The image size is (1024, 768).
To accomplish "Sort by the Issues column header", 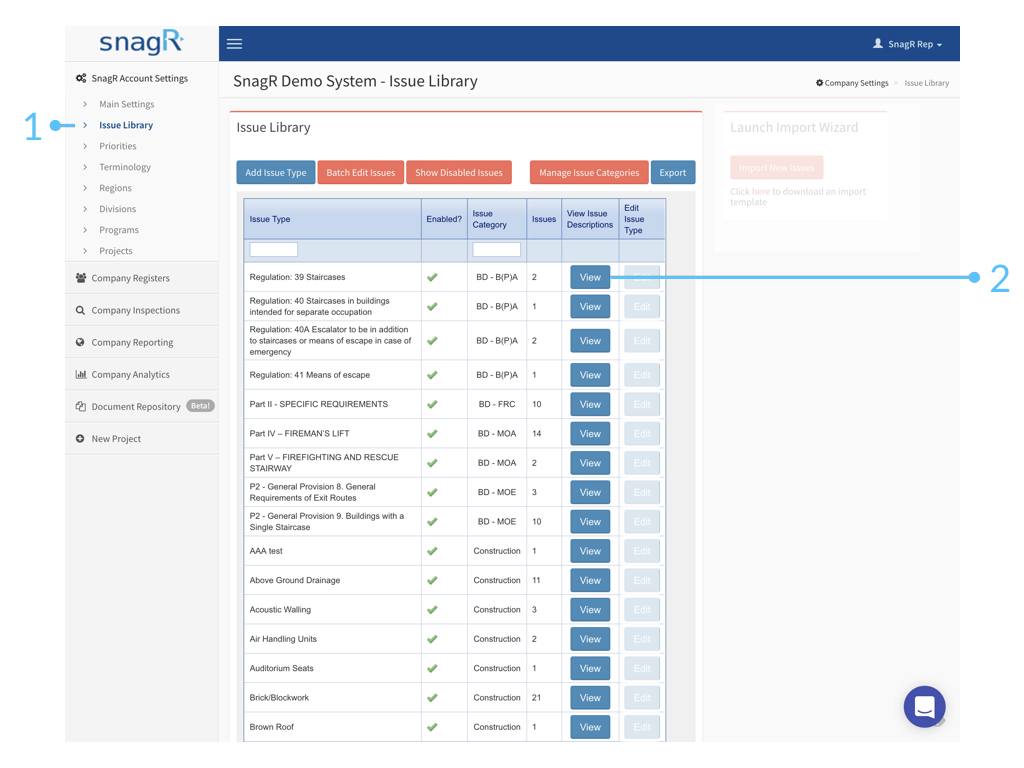I will coord(544,219).
